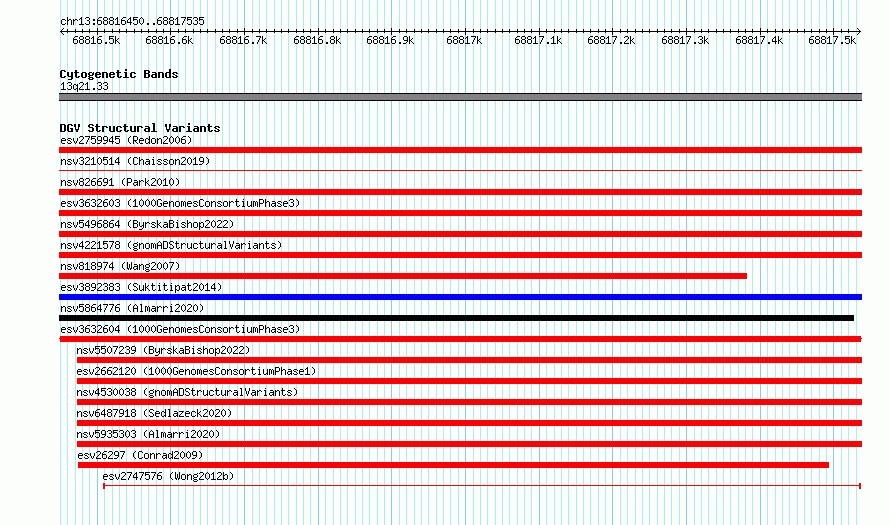Select nsv5935303 (Almarri2020) label
Viewport: 890px width, 525px height.
148,434
